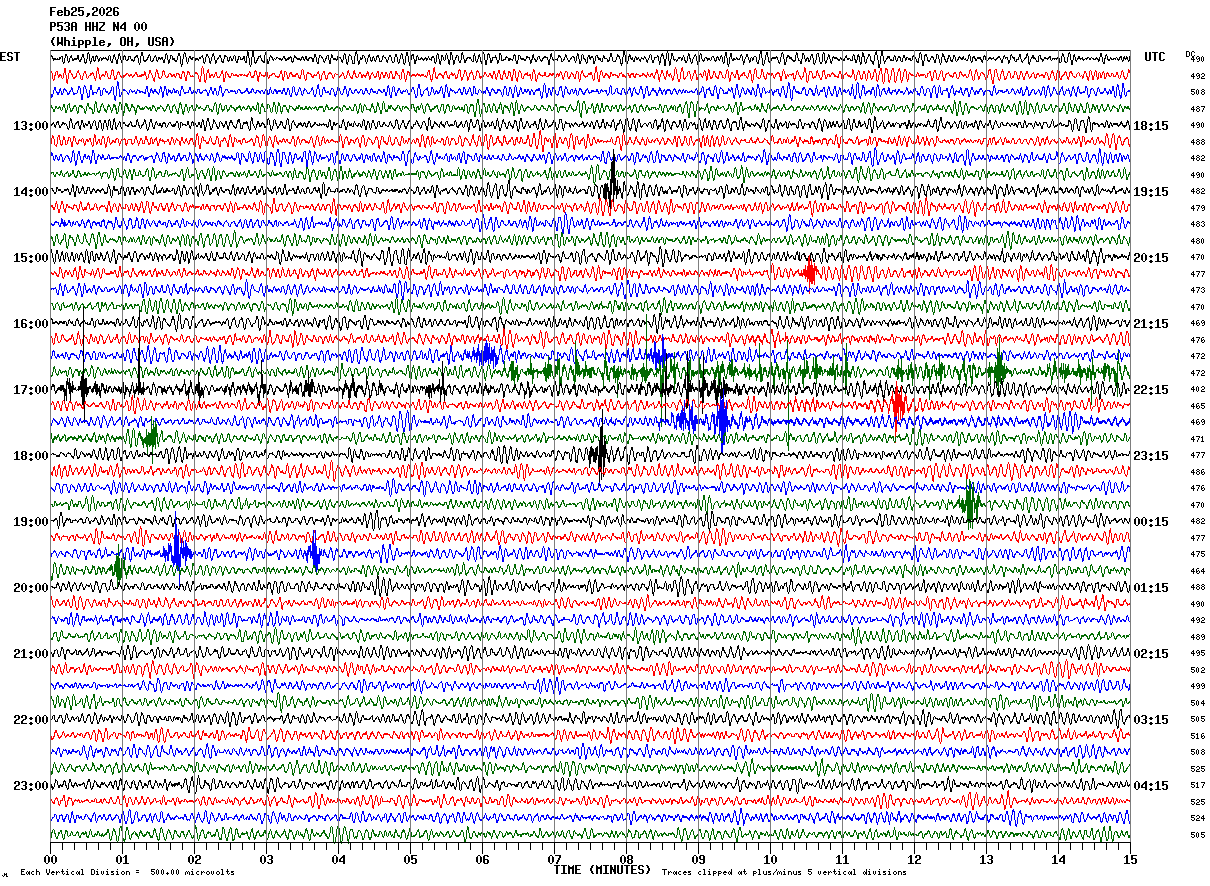Screen dimensions: 1210x886
Task: Click the DC offset value 471
Action: pos(1197,439)
